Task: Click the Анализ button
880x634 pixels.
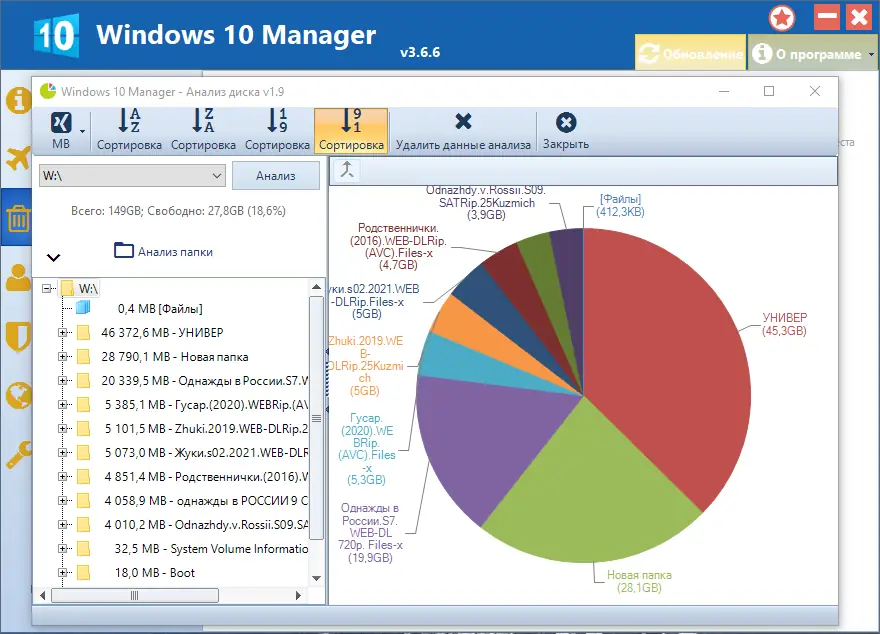Action: click(276, 176)
